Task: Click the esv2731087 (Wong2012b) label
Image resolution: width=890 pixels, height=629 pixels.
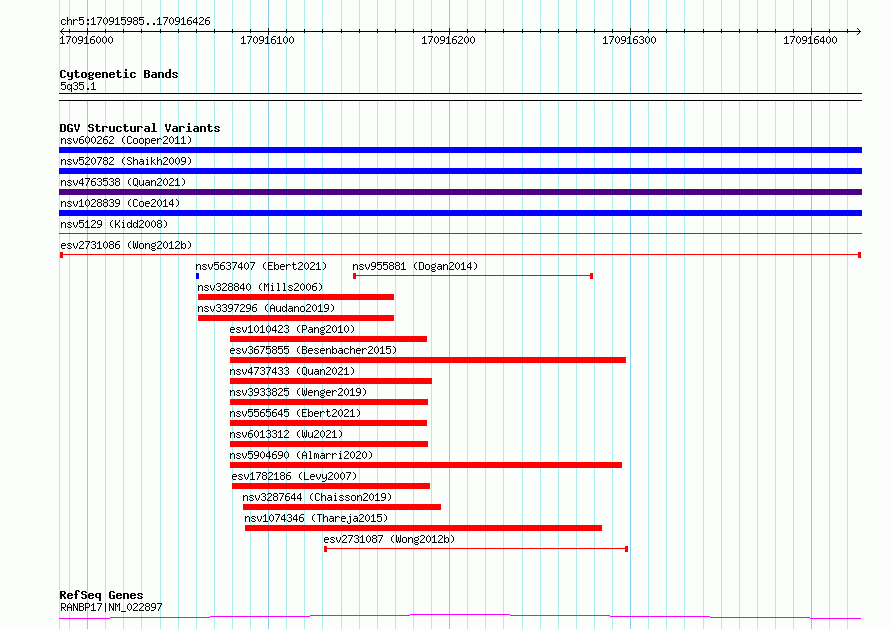Action: tap(389, 539)
